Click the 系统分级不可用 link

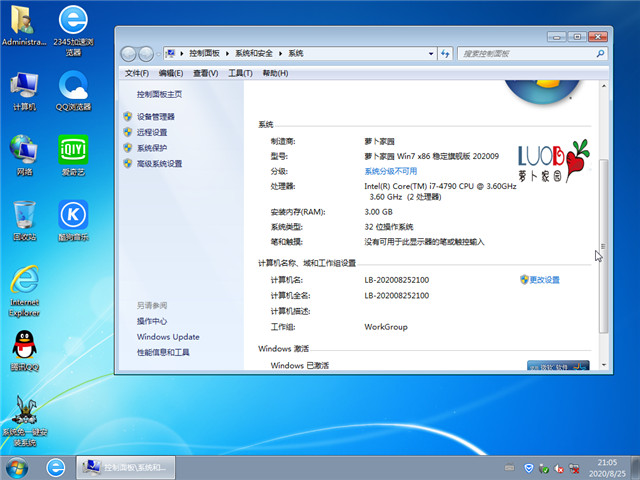391,171
